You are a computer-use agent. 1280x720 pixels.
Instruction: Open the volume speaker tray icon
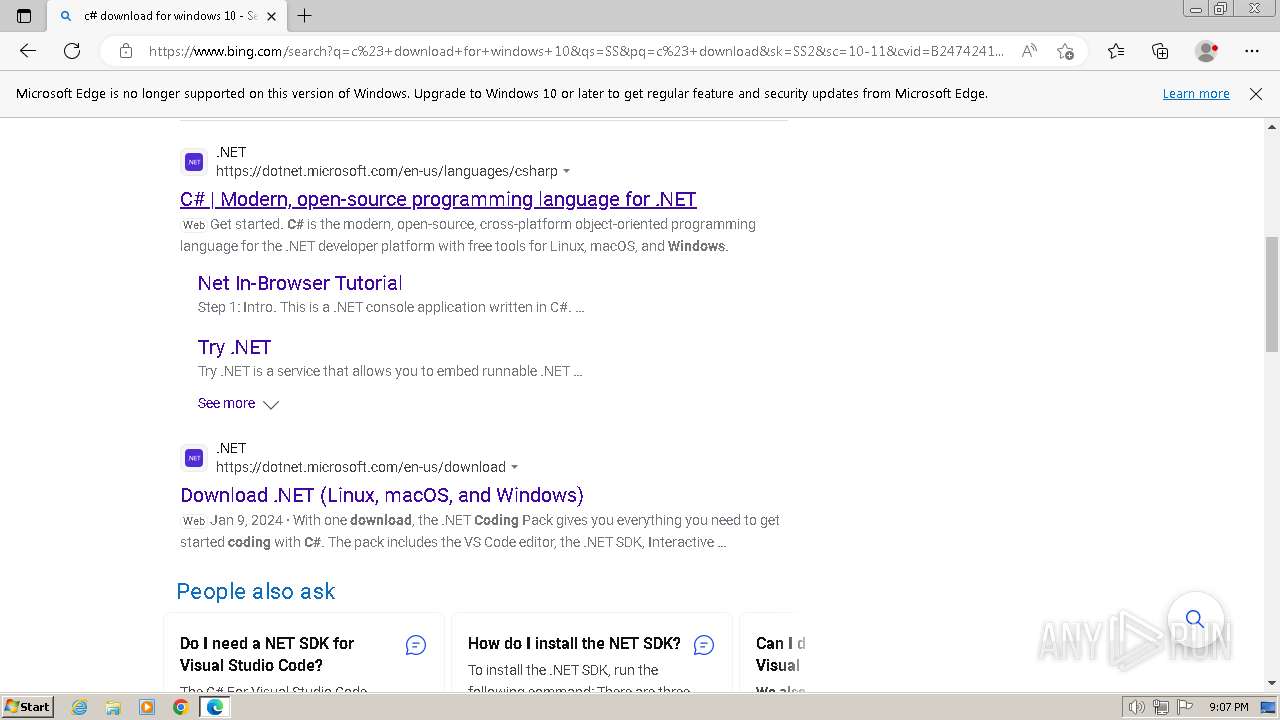point(1137,707)
